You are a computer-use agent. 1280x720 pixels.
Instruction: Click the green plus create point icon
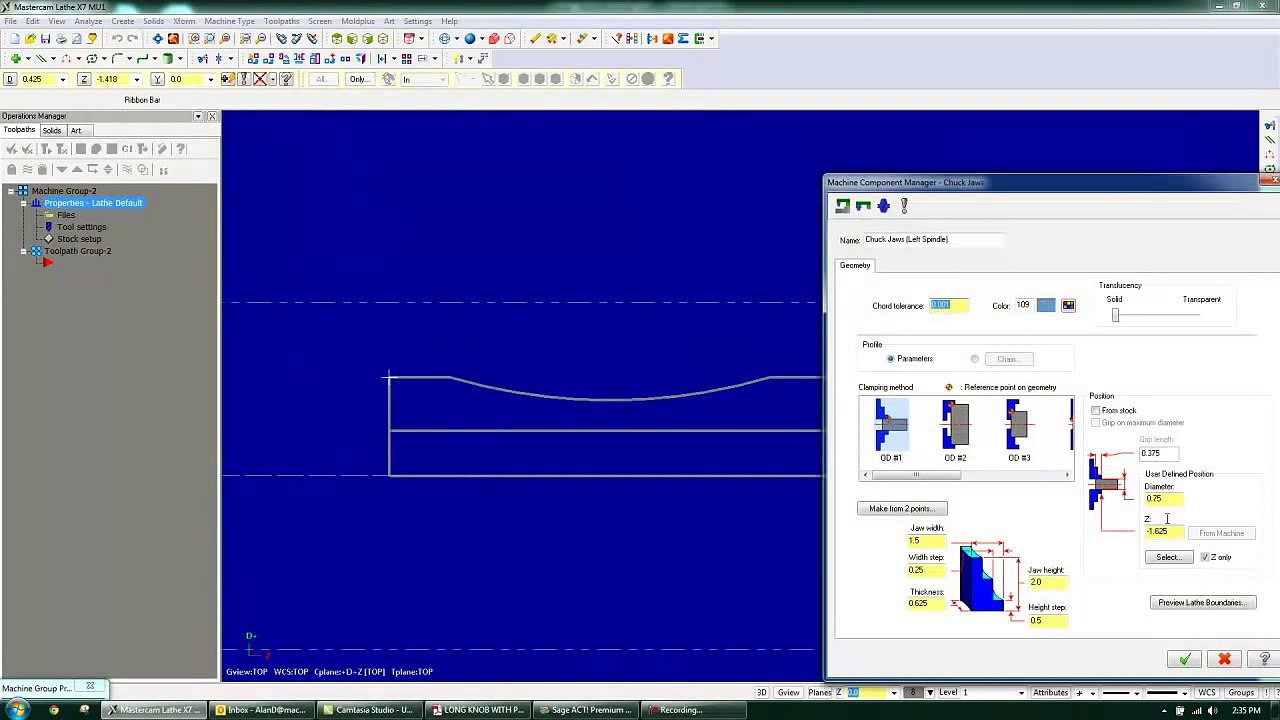pos(16,59)
